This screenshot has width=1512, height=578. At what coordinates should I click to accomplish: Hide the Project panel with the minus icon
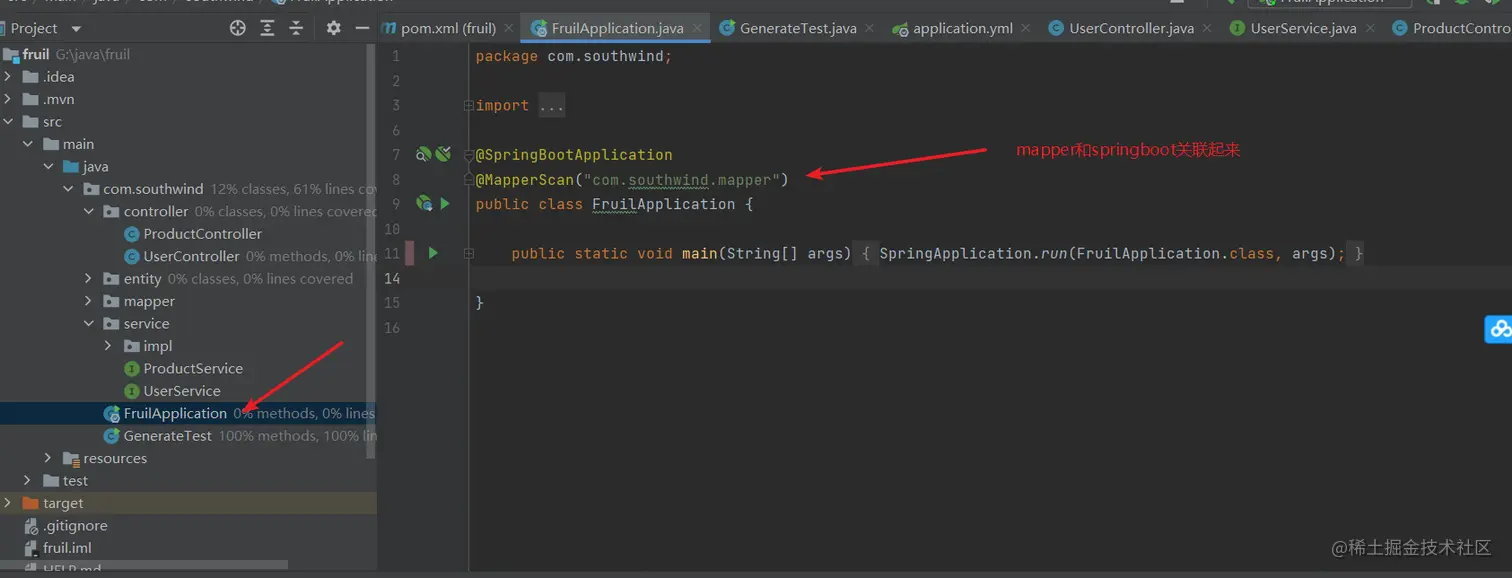(x=362, y=28)
